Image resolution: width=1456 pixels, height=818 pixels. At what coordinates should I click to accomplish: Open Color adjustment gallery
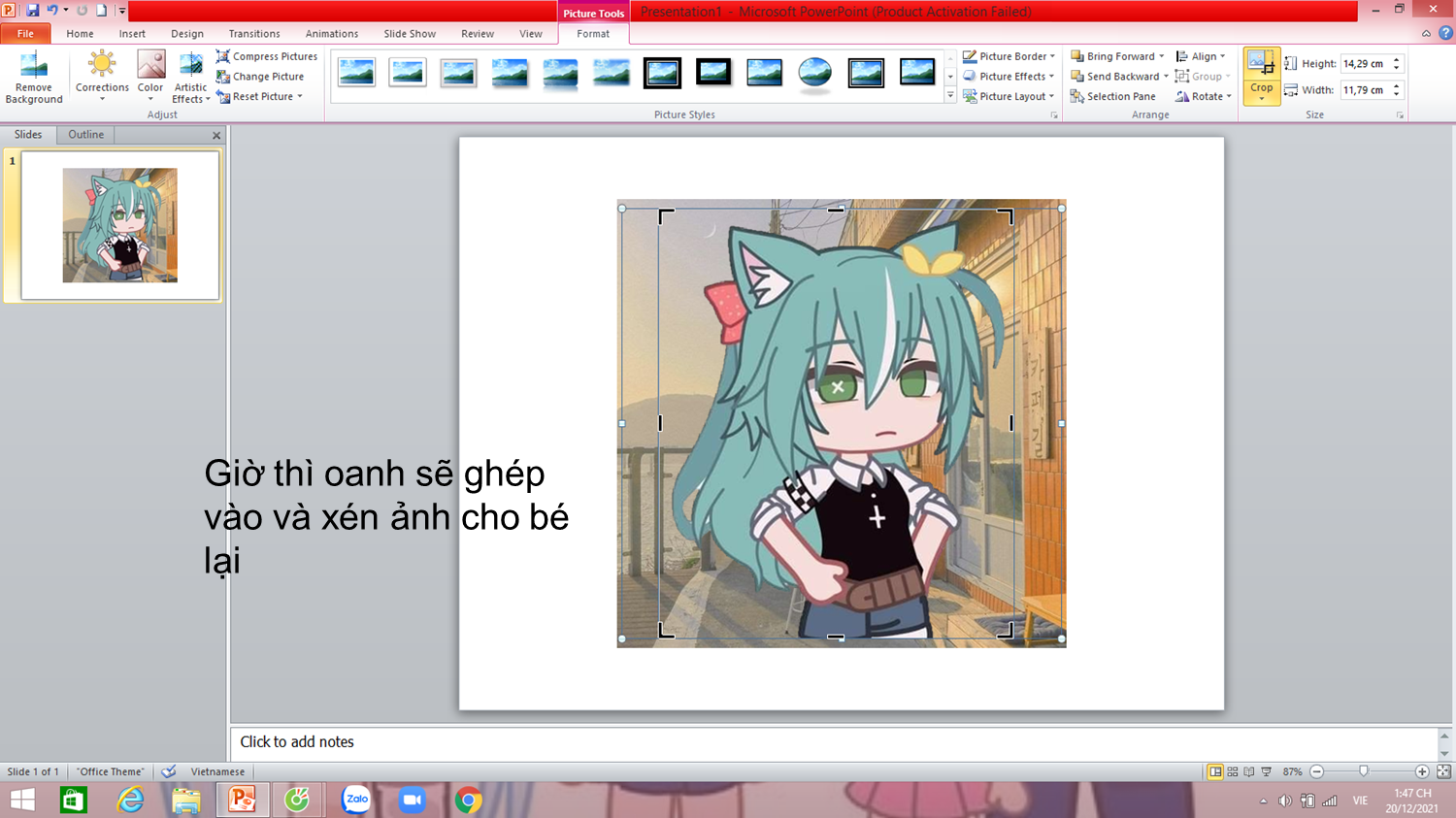click(150, 78)
